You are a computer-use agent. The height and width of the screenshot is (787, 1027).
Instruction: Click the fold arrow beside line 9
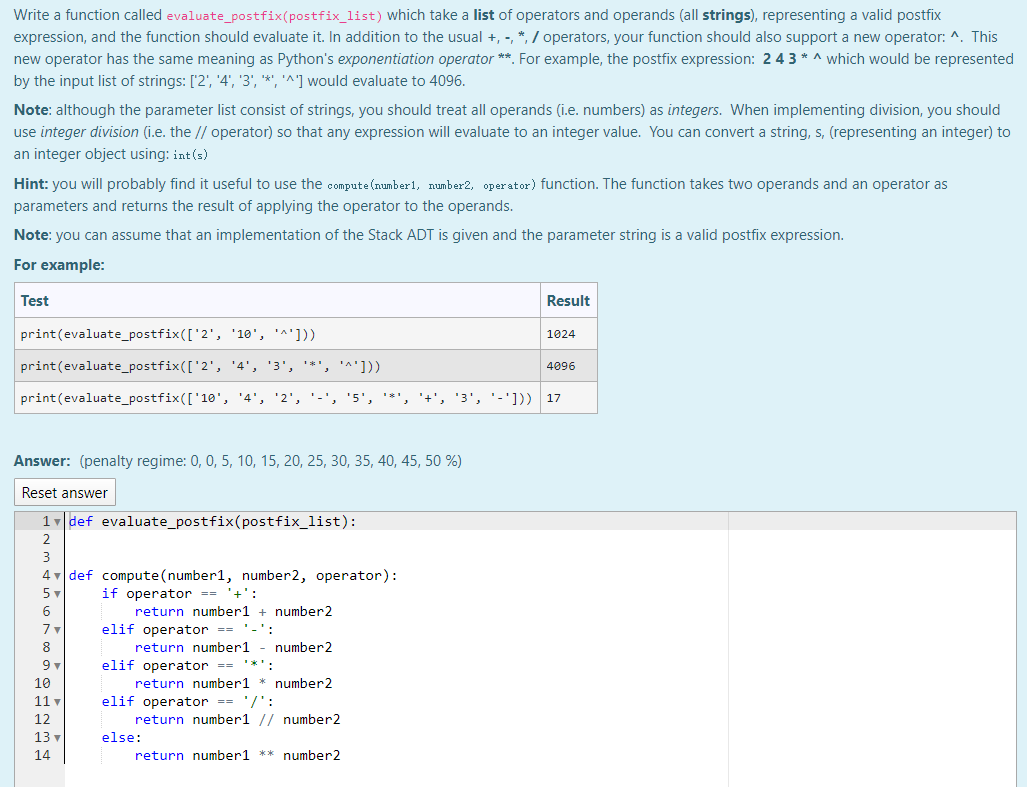click(x=58, y=665)
